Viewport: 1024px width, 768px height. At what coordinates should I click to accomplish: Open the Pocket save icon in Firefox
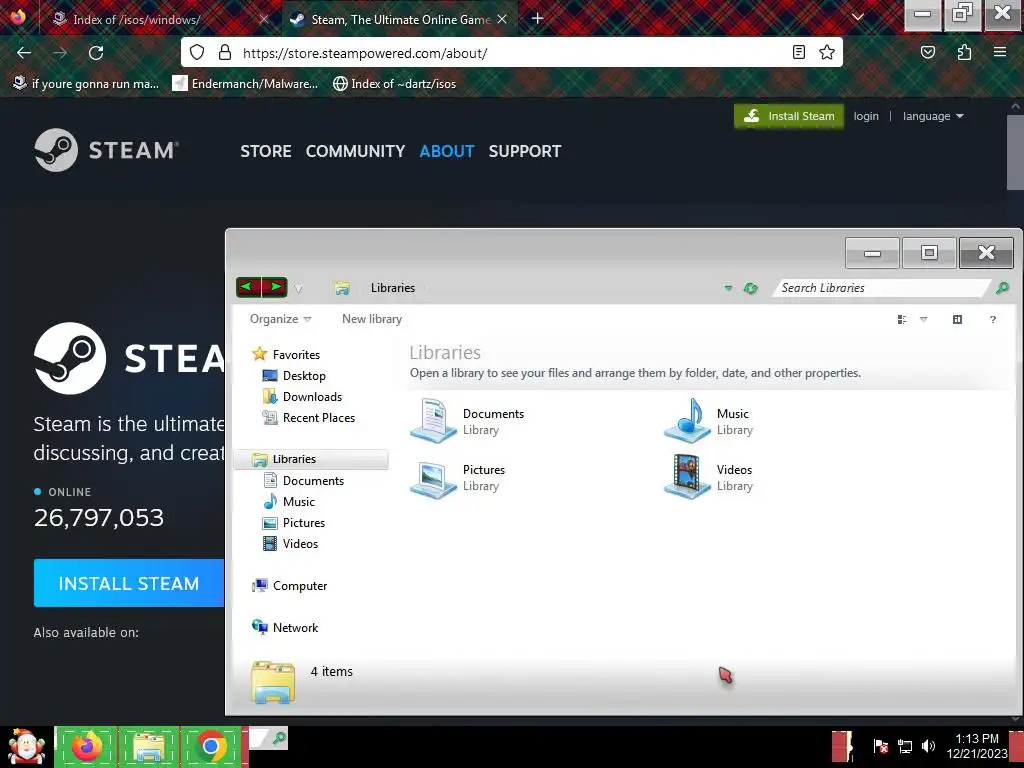[928, 52]
